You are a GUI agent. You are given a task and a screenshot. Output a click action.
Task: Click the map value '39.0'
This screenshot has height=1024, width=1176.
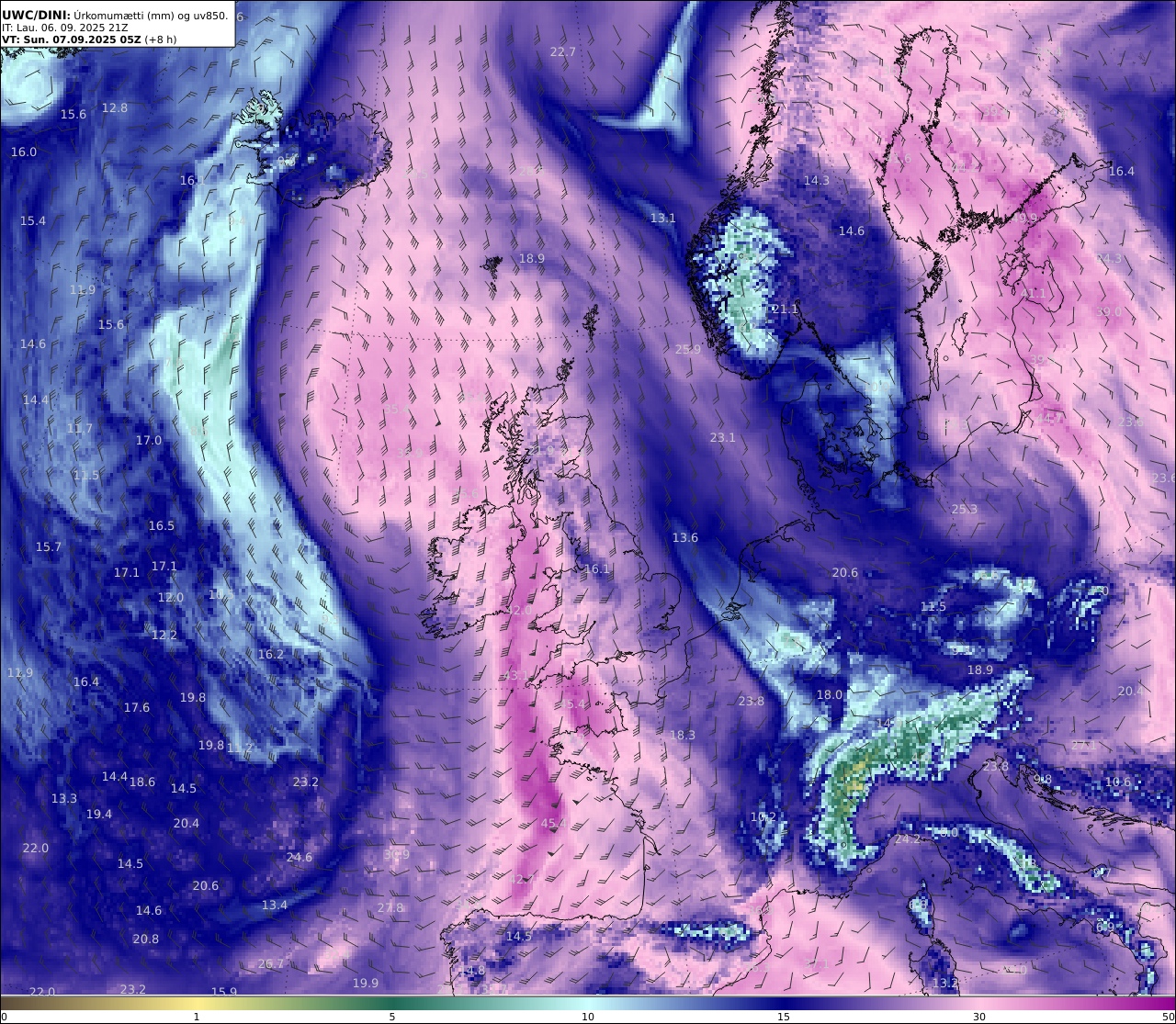(x=1109, y=312)
